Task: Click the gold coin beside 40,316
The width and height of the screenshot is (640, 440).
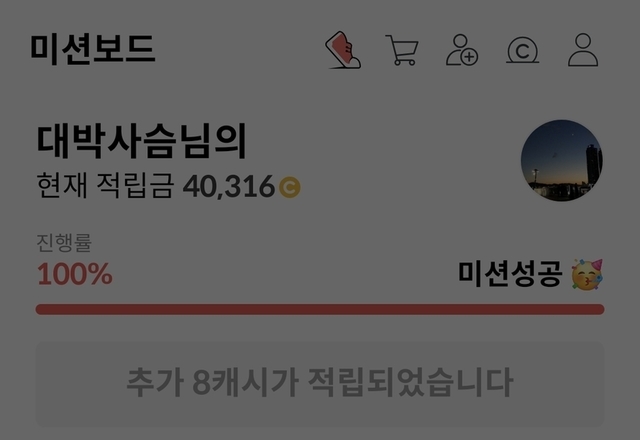Action: point(290,187)
